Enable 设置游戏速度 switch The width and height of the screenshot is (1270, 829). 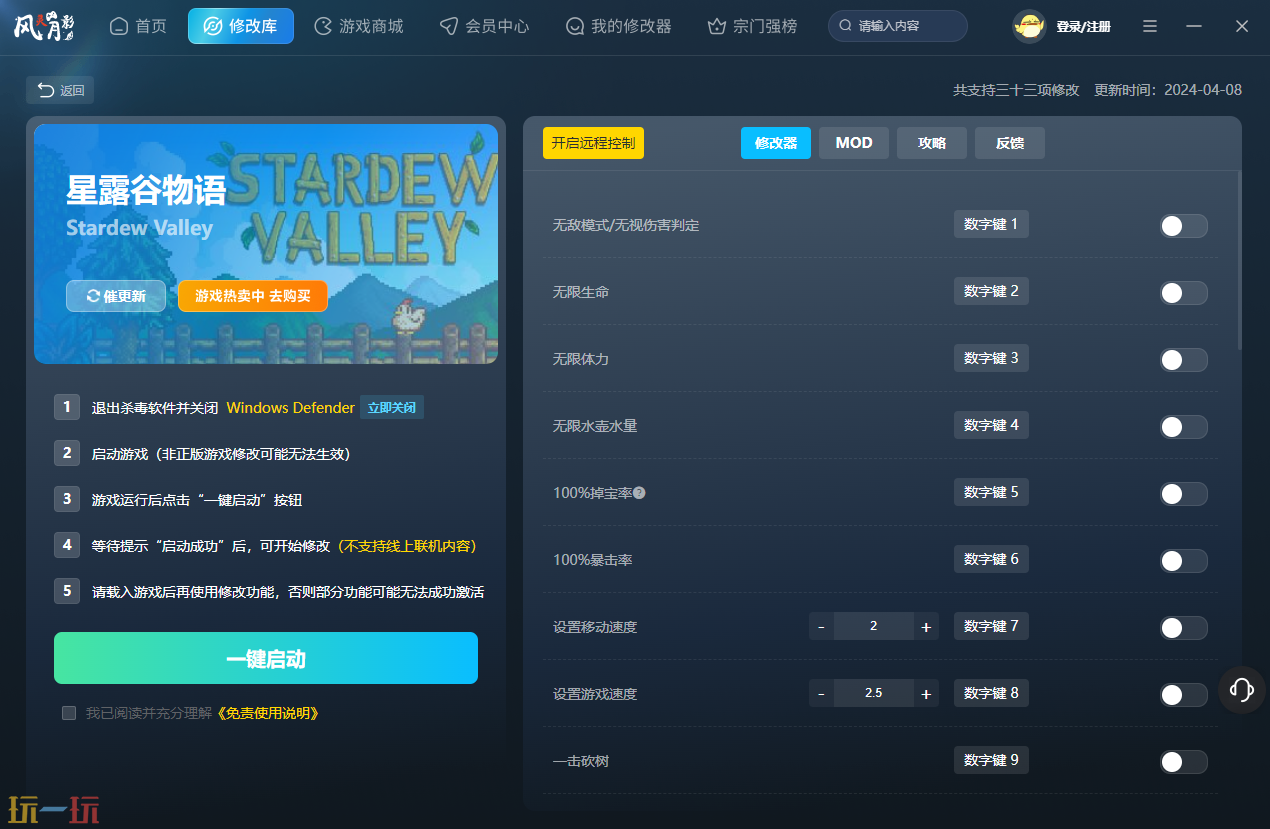tap(1184, 695)
